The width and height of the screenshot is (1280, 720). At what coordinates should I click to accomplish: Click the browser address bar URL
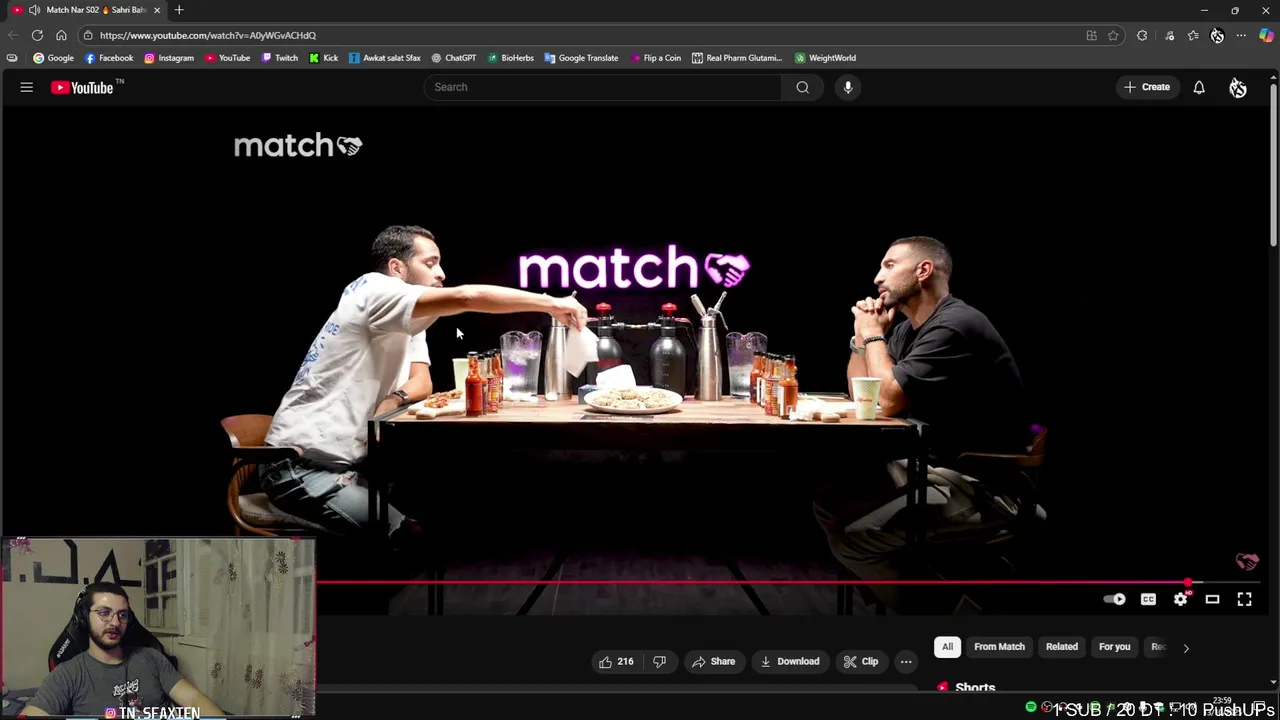pos(208,35)
